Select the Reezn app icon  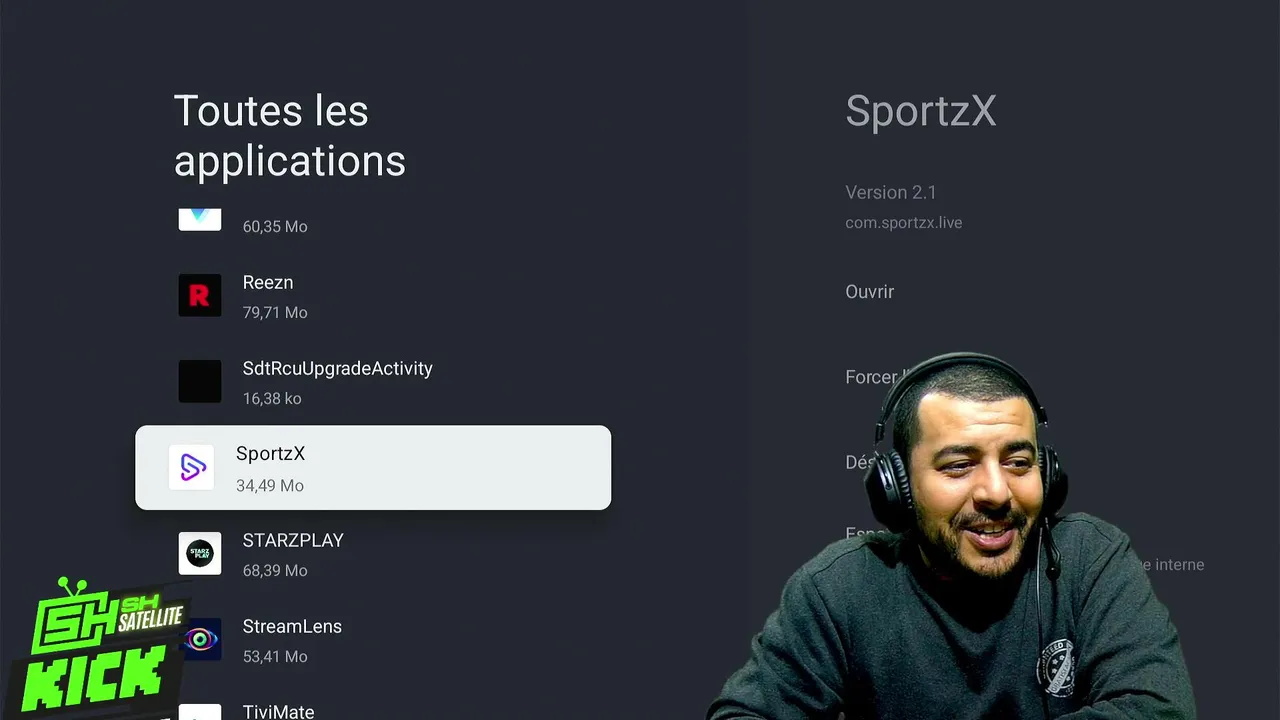pos(200,296)
